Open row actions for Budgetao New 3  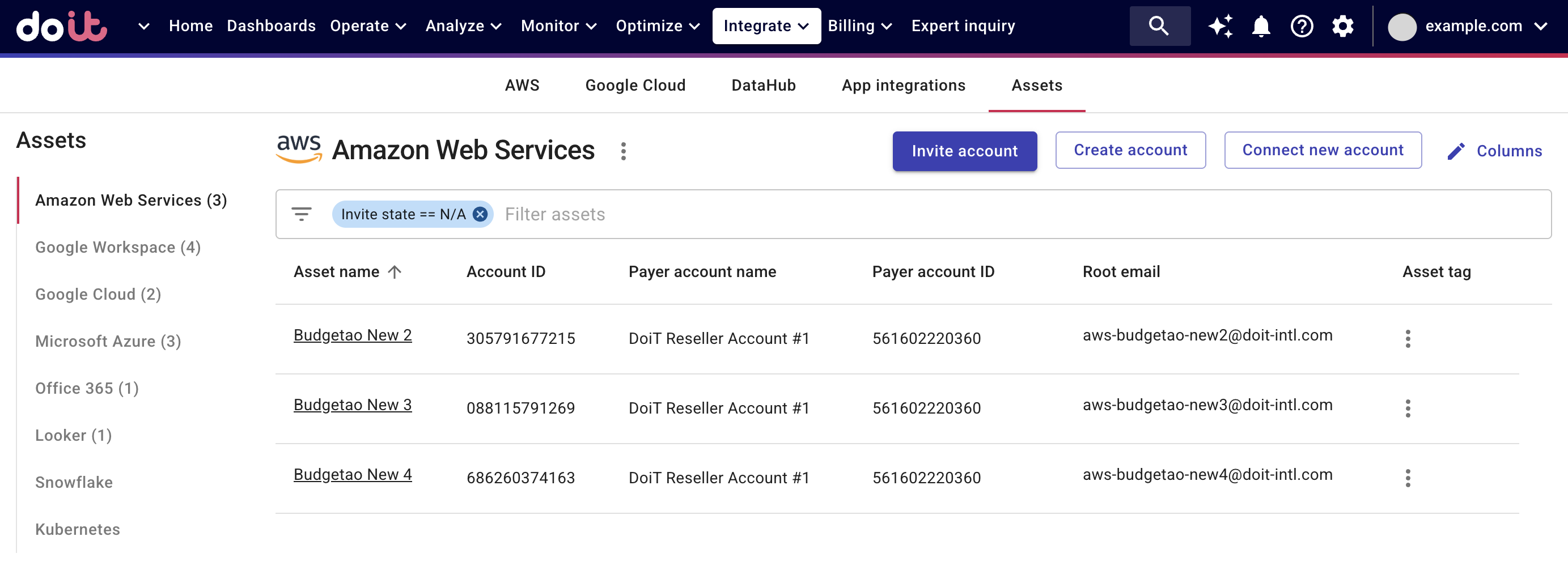1408,408
